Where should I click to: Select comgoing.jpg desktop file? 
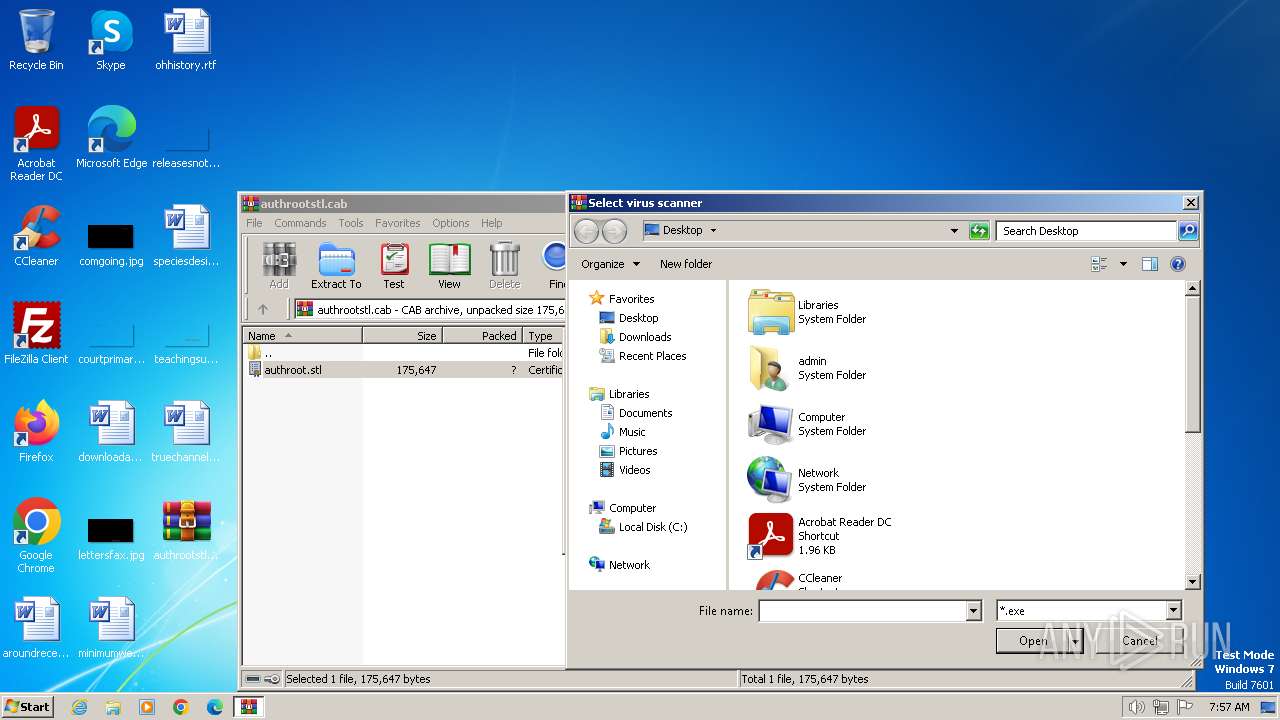pyautogui.click(x=111, y=244)
